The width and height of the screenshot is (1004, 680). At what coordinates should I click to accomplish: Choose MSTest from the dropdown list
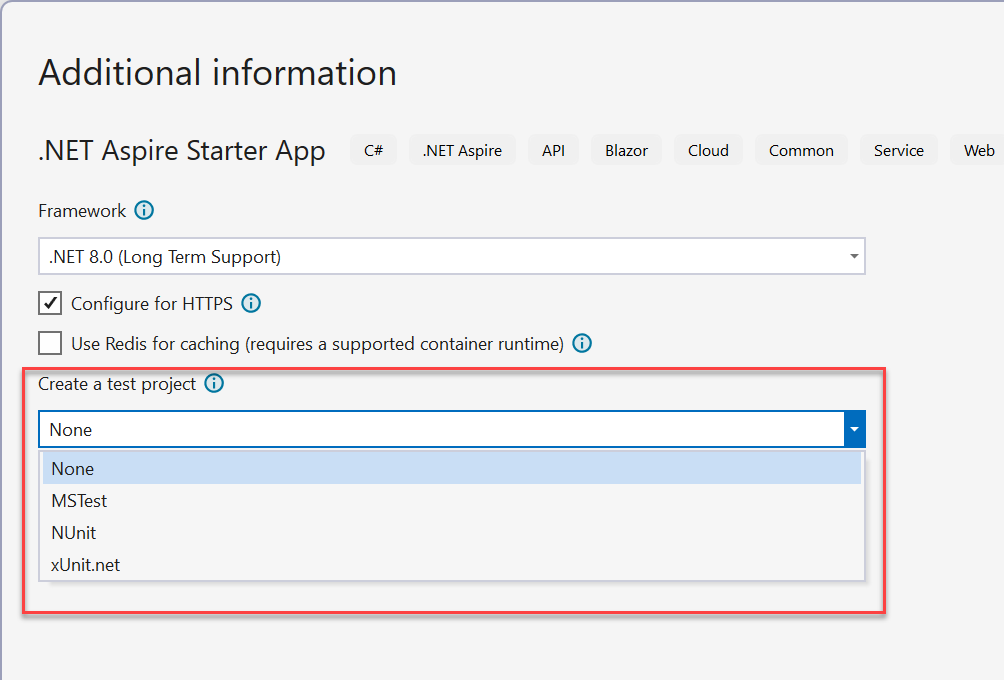point(452,501)
